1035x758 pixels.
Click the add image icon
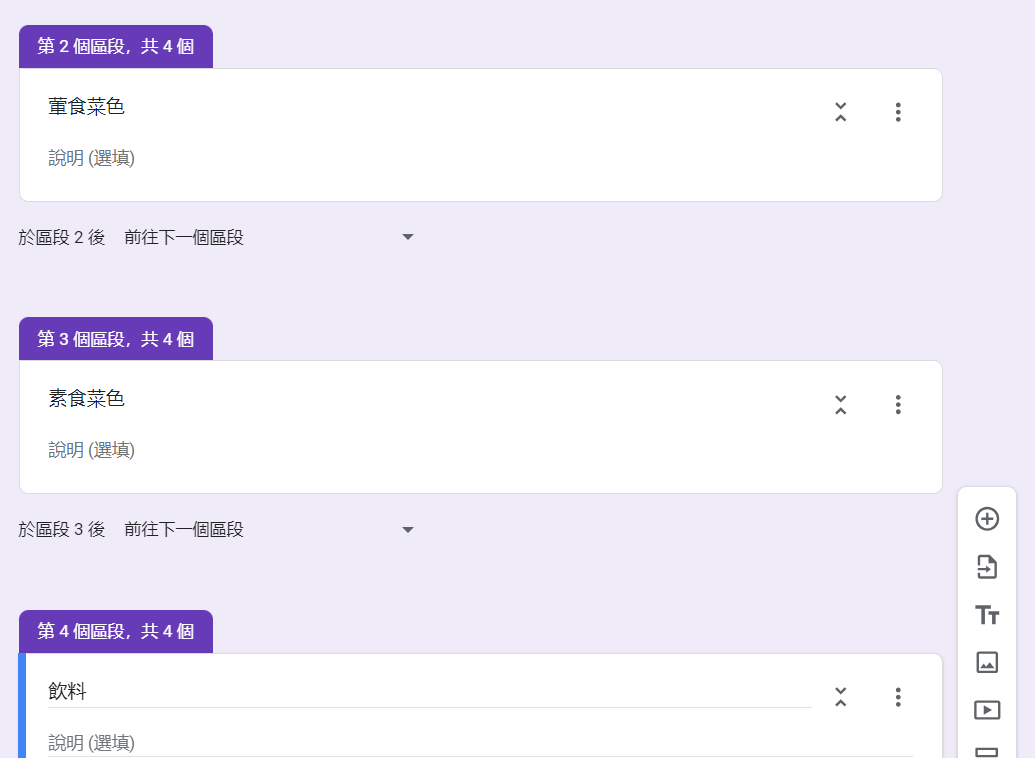(x=987, y=662)
